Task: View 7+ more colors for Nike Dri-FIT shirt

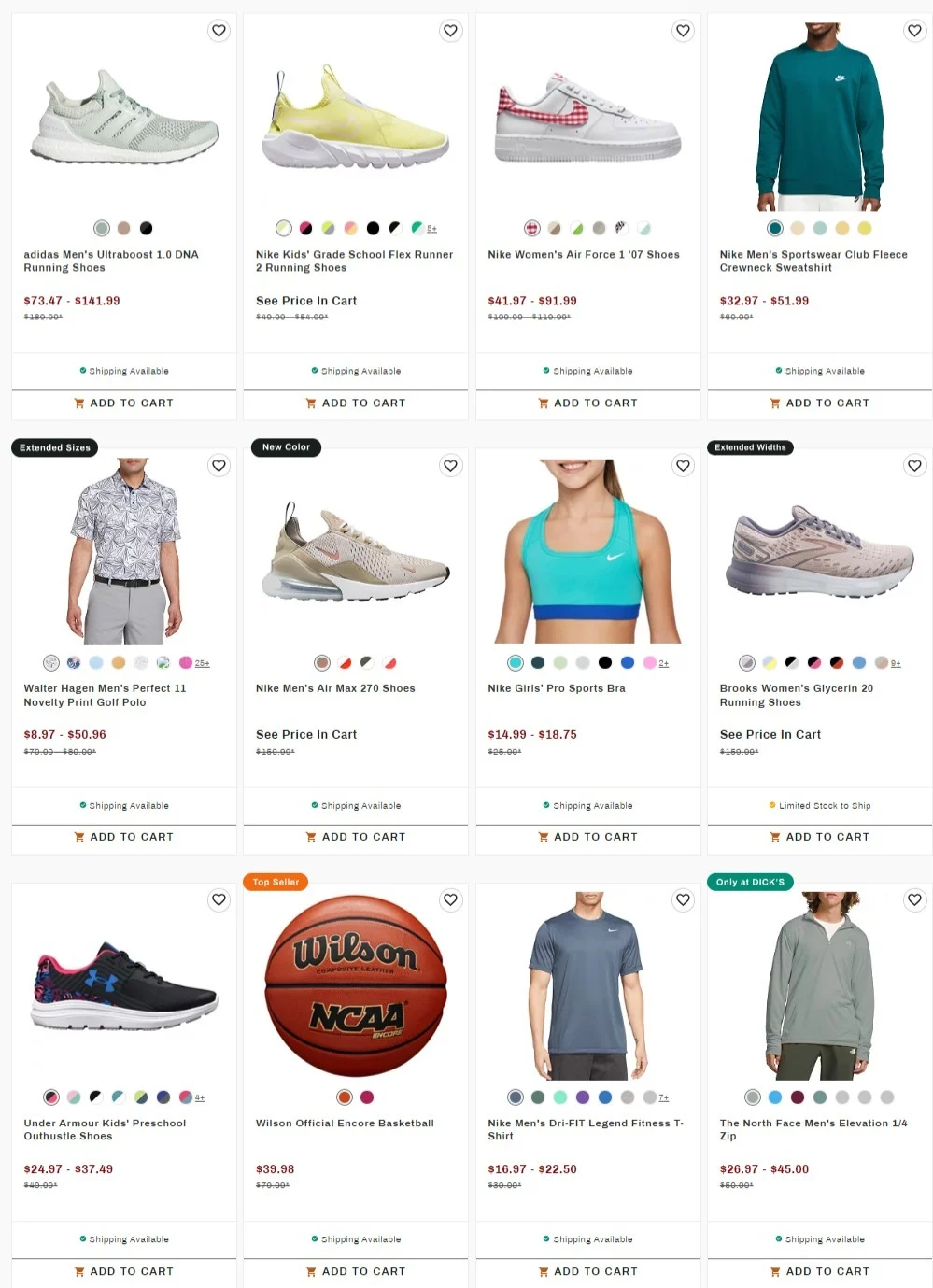Action: pos(663,1097)
